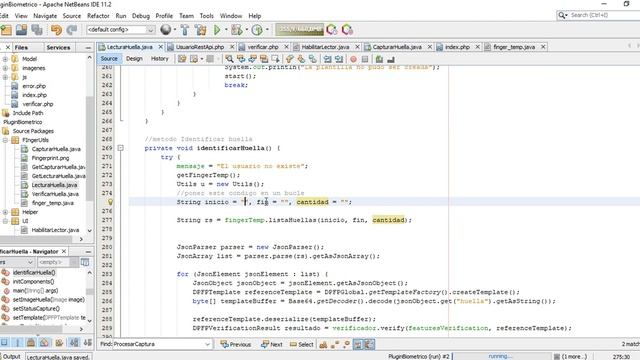The height and width of the screenshot is (360, 640).
Task: Click the Find text input field
Action: [158, 344]
